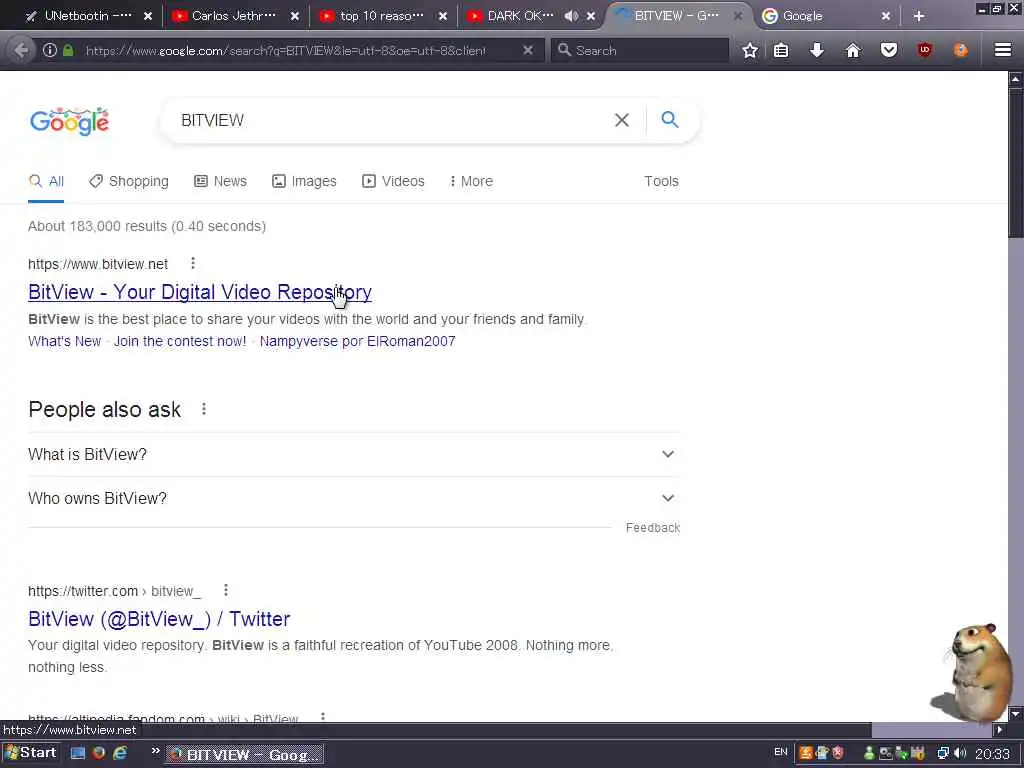
Task: Click the Google holiday logo
Action: pyautogui.click(x=69, y=121)
